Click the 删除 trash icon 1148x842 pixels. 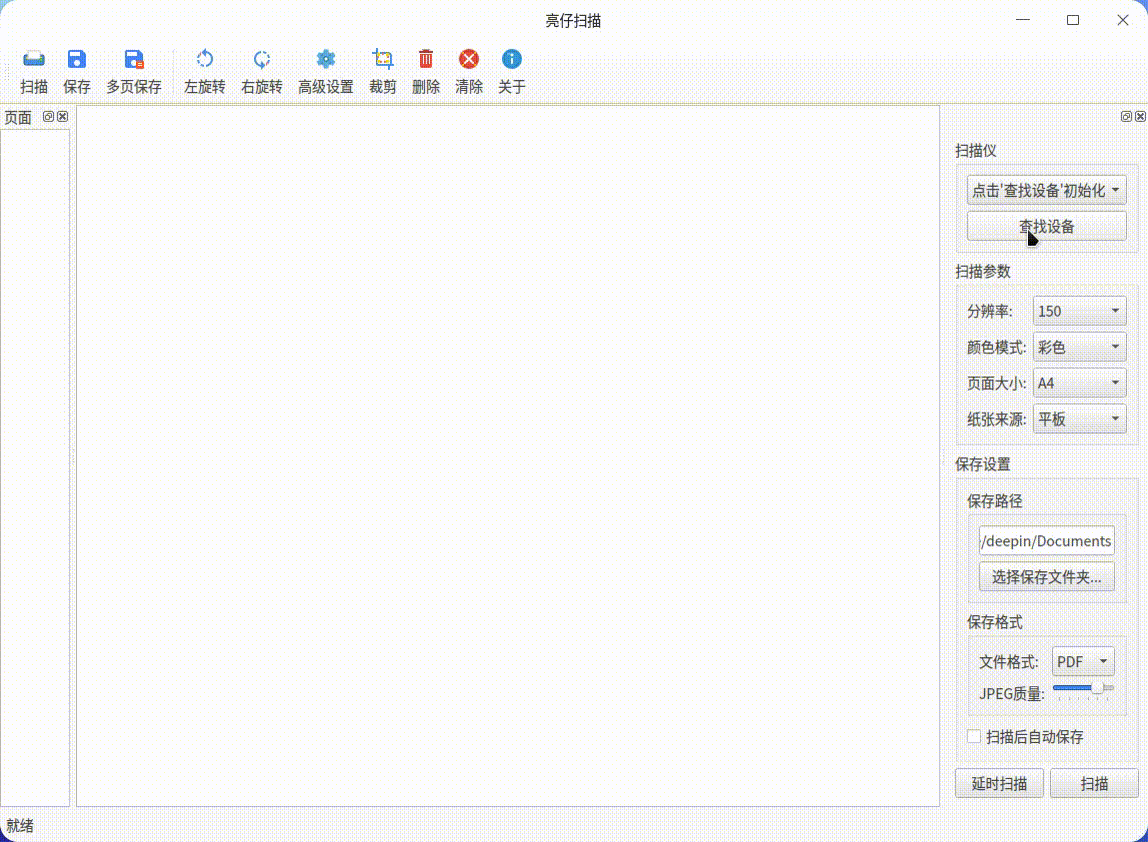click(x=426, y=59)
